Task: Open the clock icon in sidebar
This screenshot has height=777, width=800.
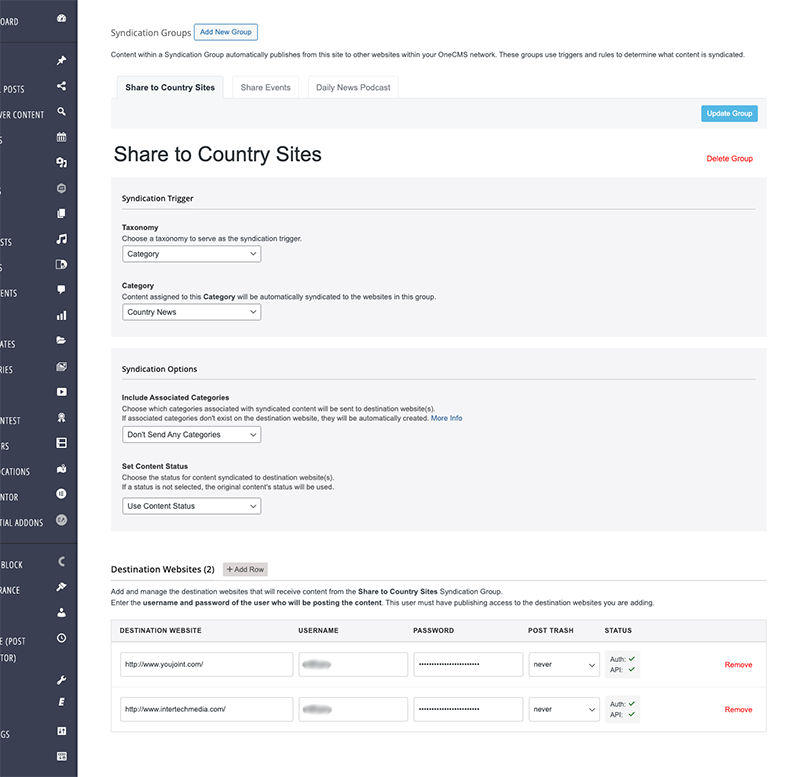Action: click(61, 638)
